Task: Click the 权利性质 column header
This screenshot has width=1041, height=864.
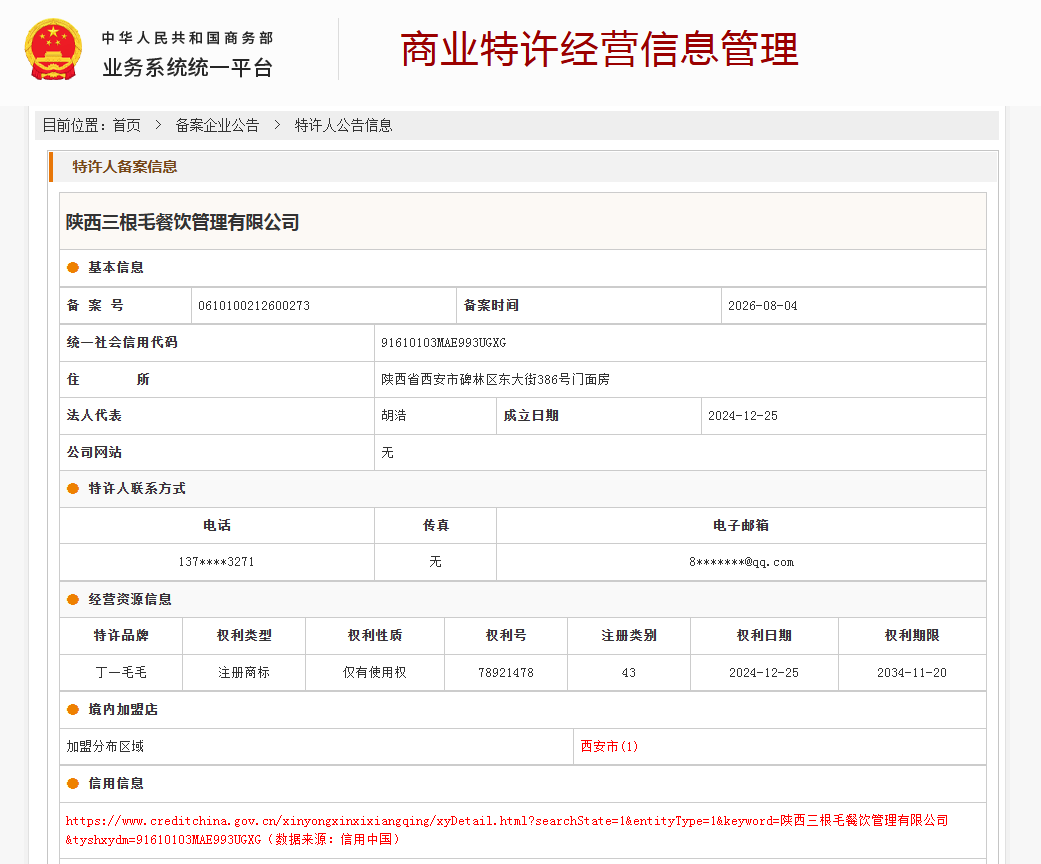Action: tap(374, 636)
